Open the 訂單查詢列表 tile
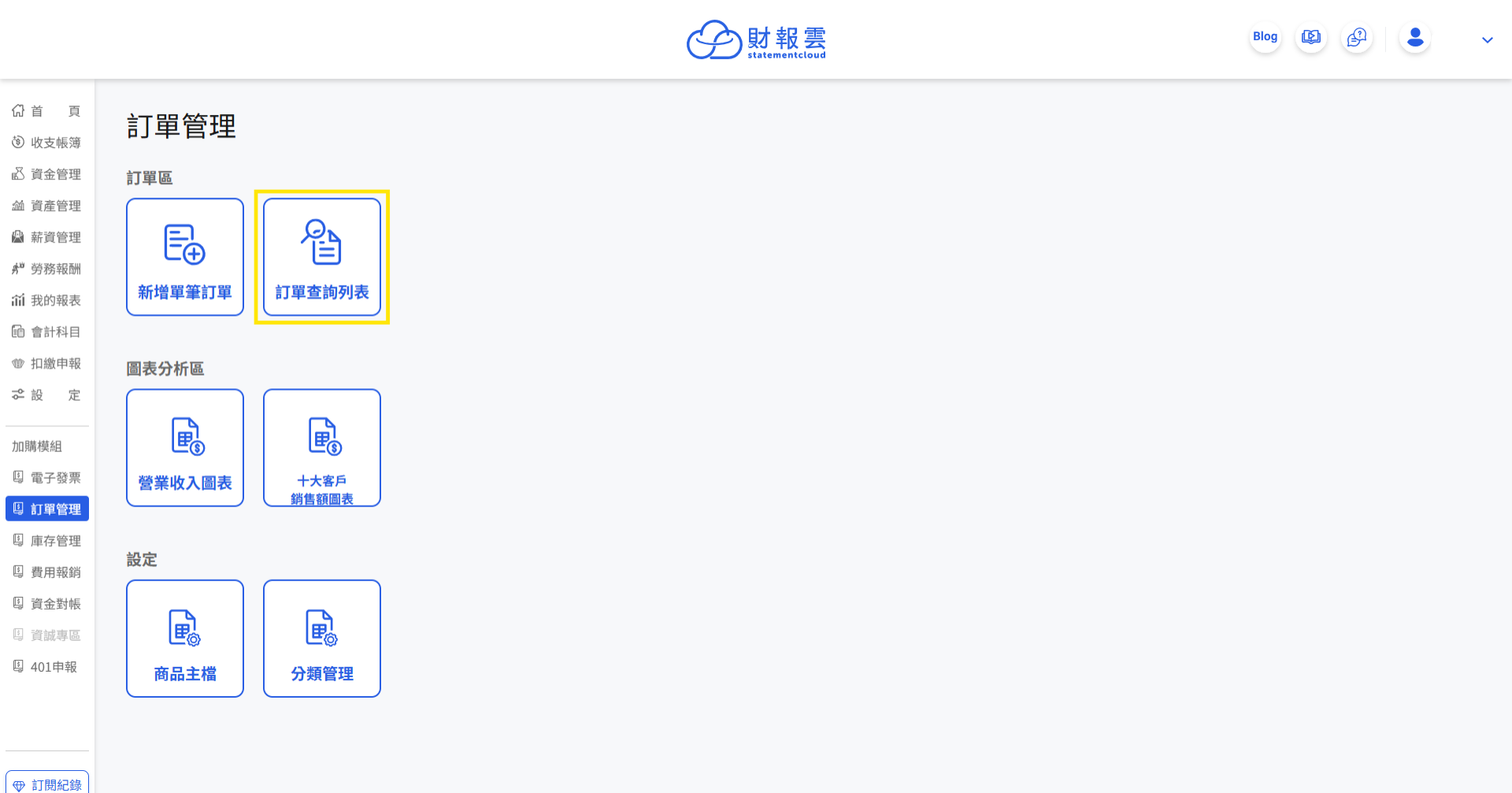Screen dimensions: 1512x793 pyautogui.click(x=322, y=257)
